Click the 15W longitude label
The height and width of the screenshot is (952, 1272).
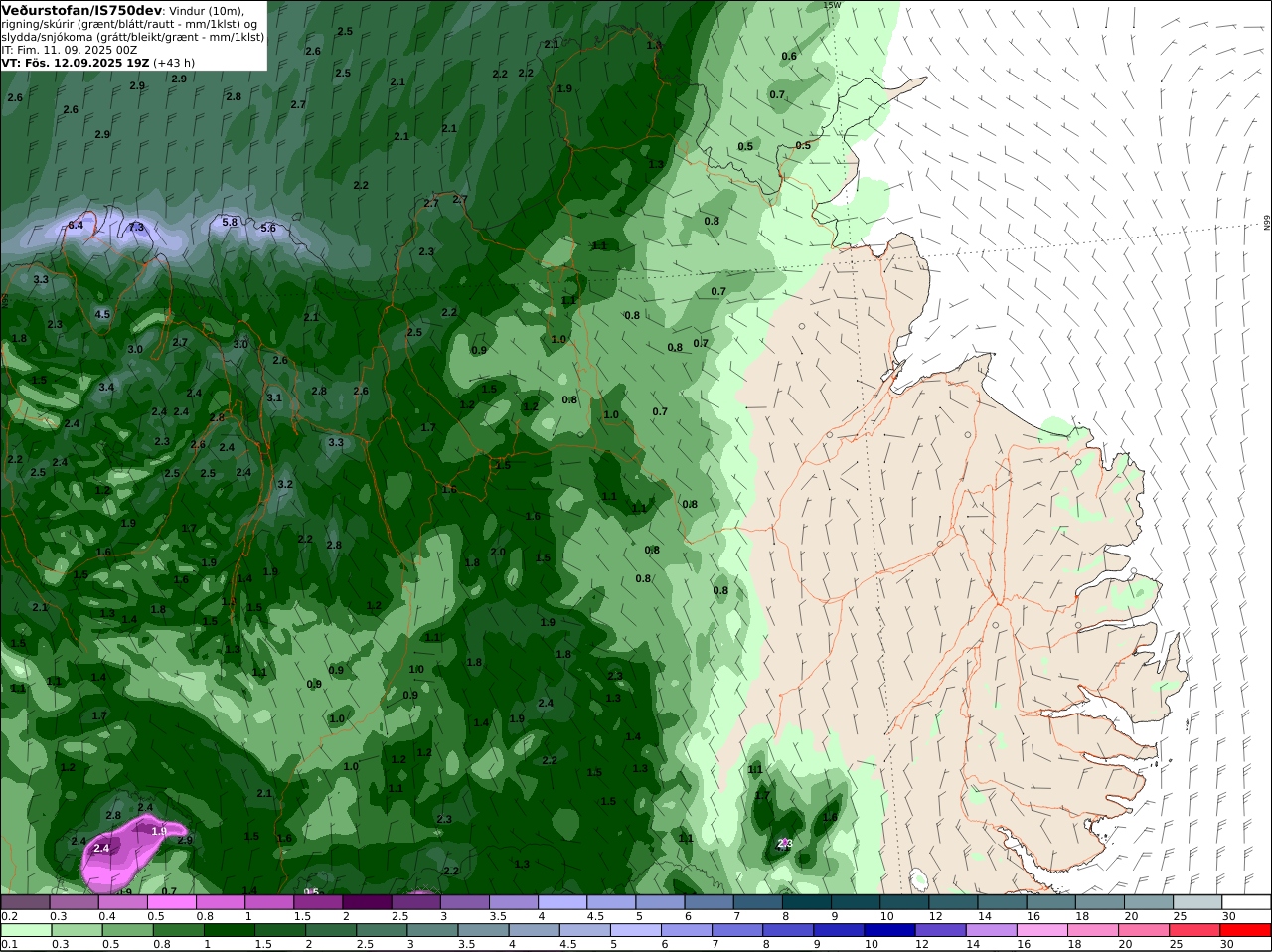click(x=833, y=4)
